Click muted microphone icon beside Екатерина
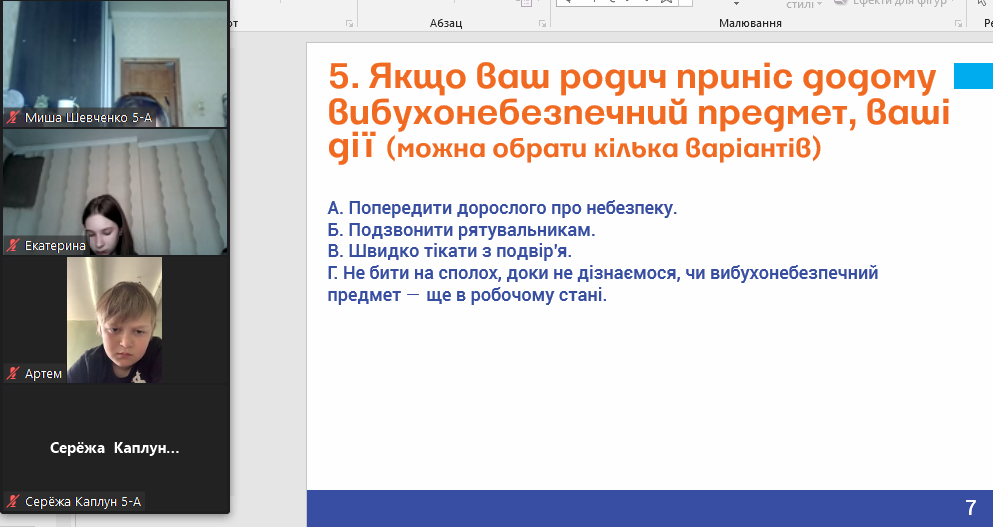The width and height of the screenshot is (993, 527). click(x=13, y=245)
